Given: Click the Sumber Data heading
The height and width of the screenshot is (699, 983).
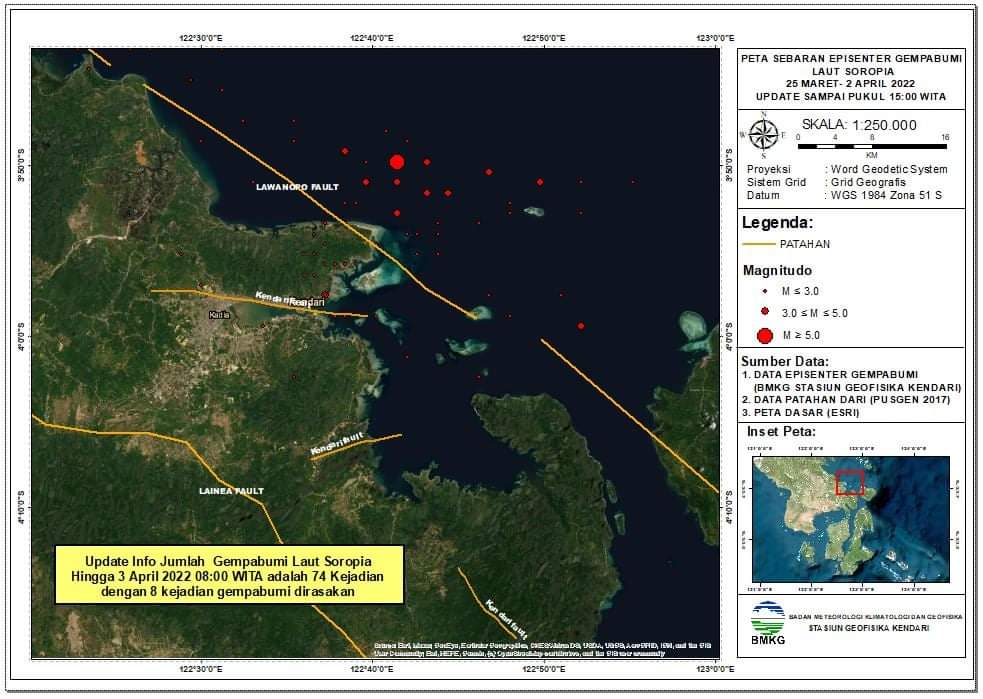Looking at the screenshot, I should 785,360.
